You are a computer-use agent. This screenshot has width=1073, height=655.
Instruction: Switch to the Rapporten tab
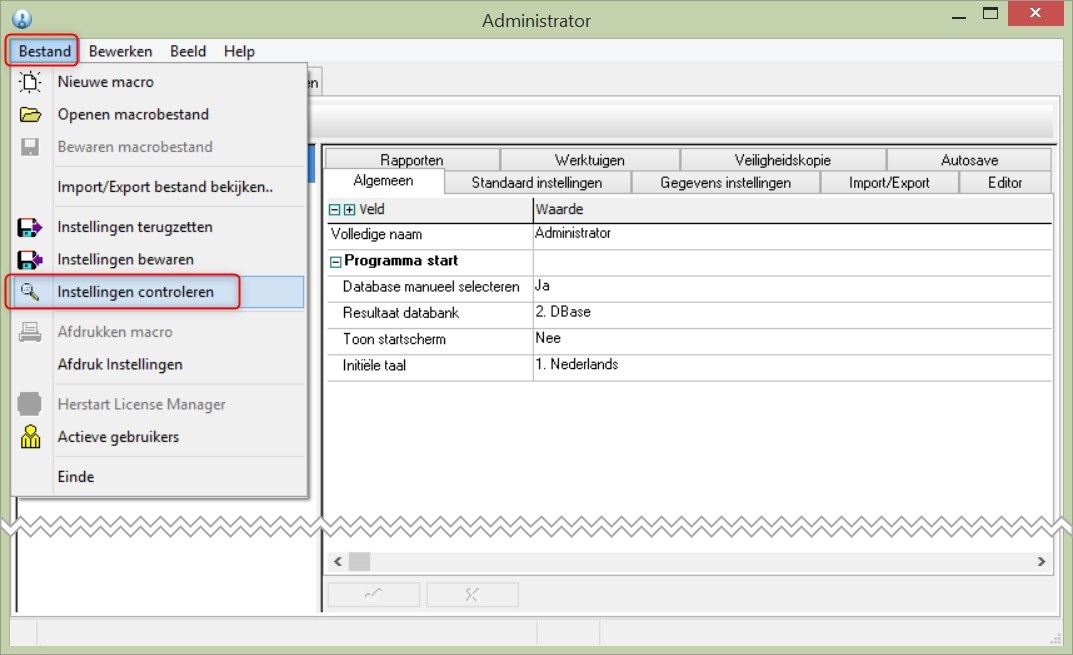[x=412, y=160]
